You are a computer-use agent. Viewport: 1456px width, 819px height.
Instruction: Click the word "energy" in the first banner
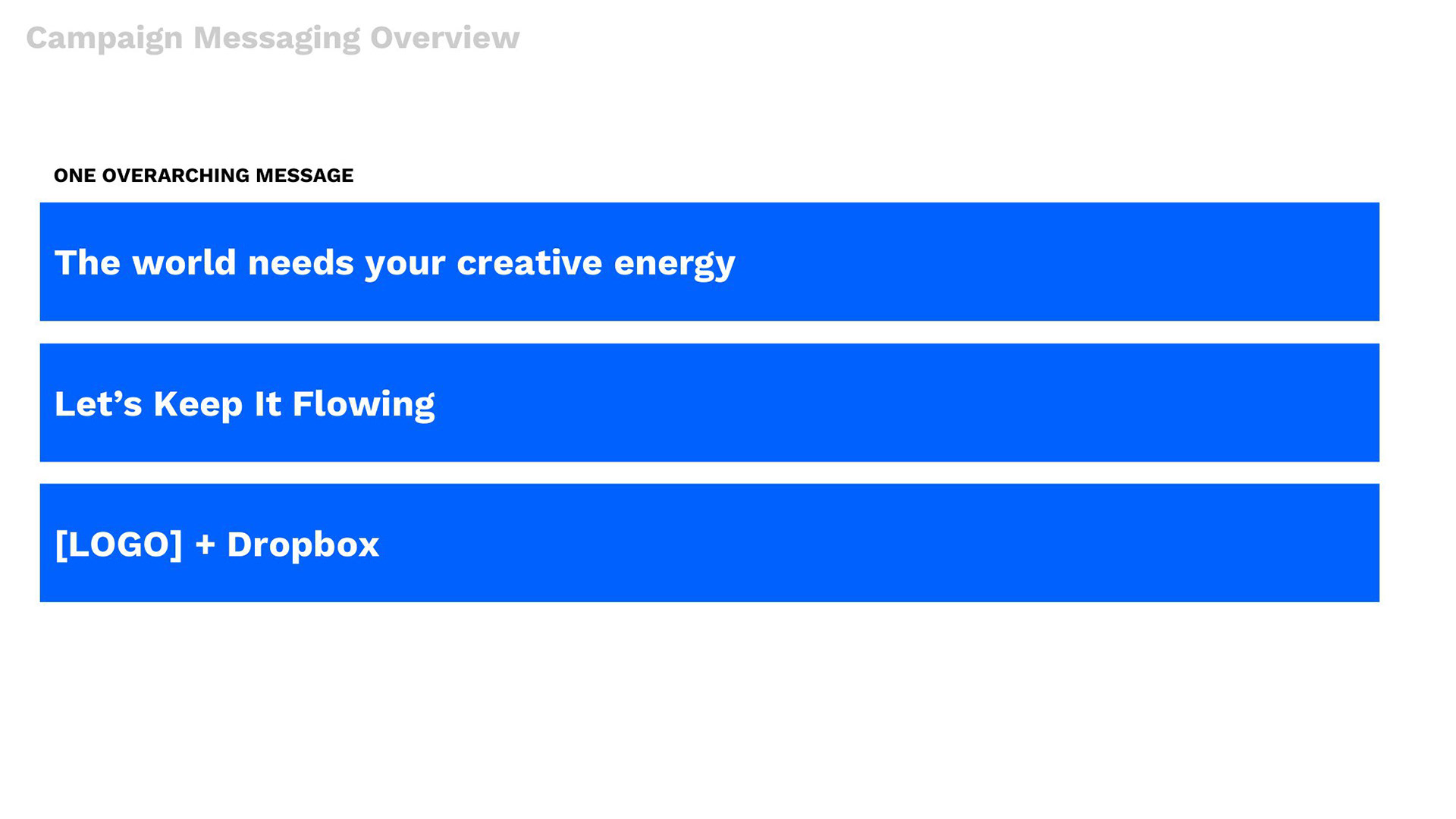674,264
